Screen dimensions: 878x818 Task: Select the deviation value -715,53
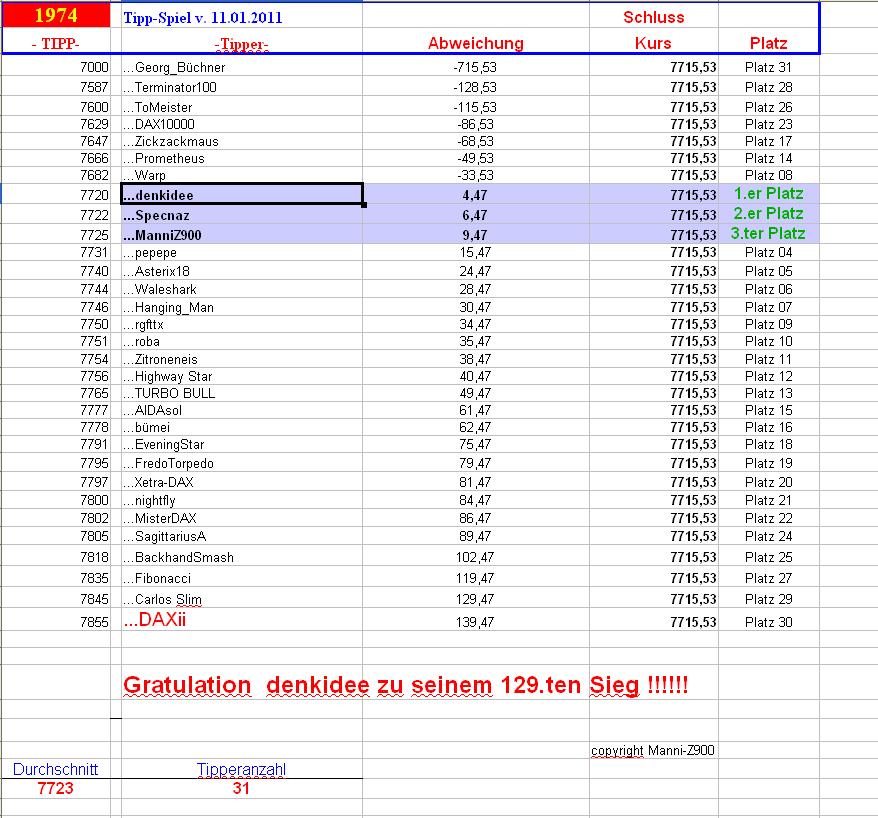tap(475, 67)
